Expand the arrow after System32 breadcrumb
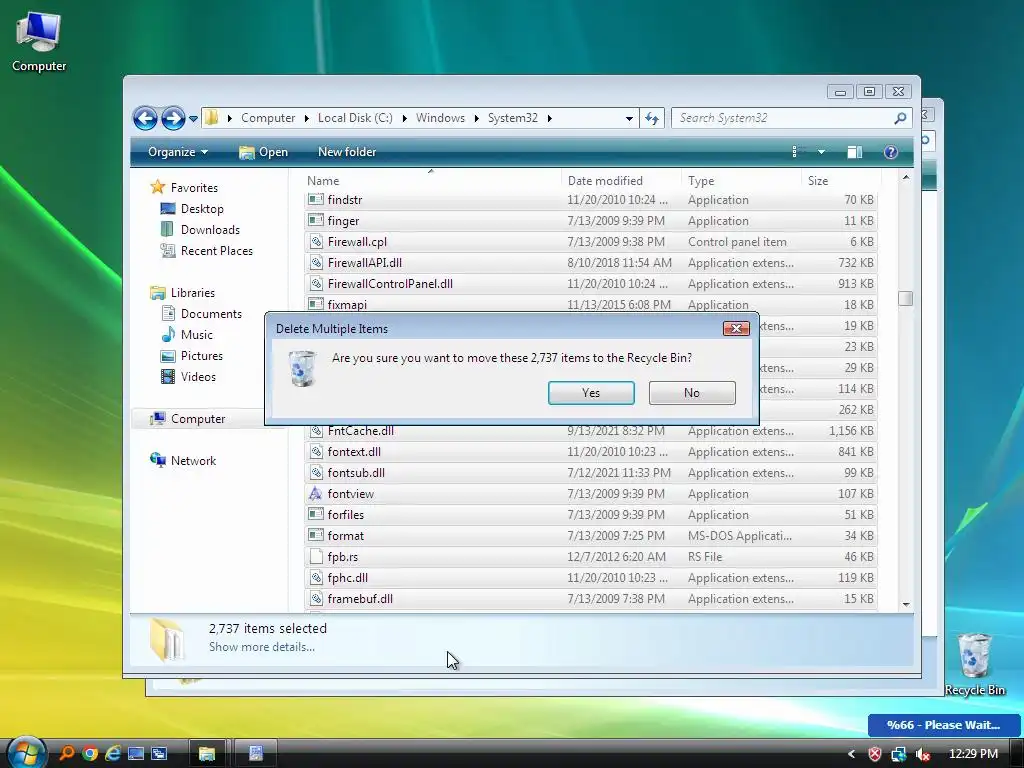The image size is (1024, 768). click(x=549, y=118)
